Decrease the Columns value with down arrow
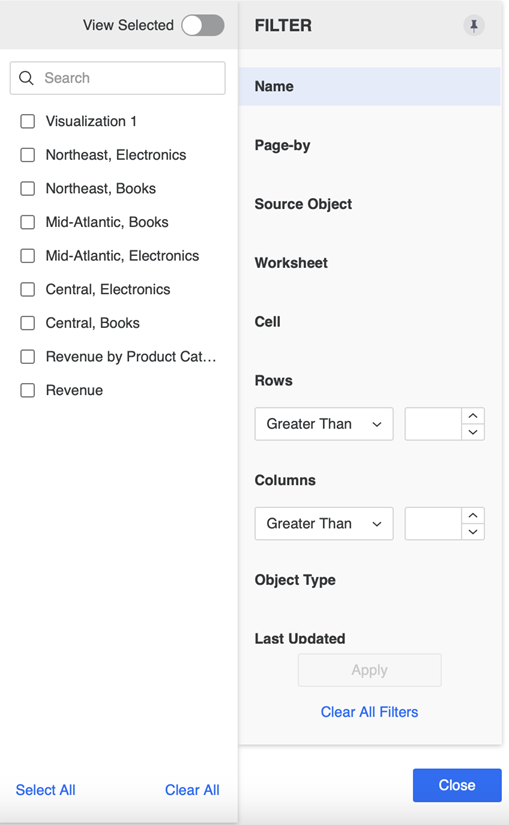This screenshot has width=509, height=825. click(x=473, y=532)
